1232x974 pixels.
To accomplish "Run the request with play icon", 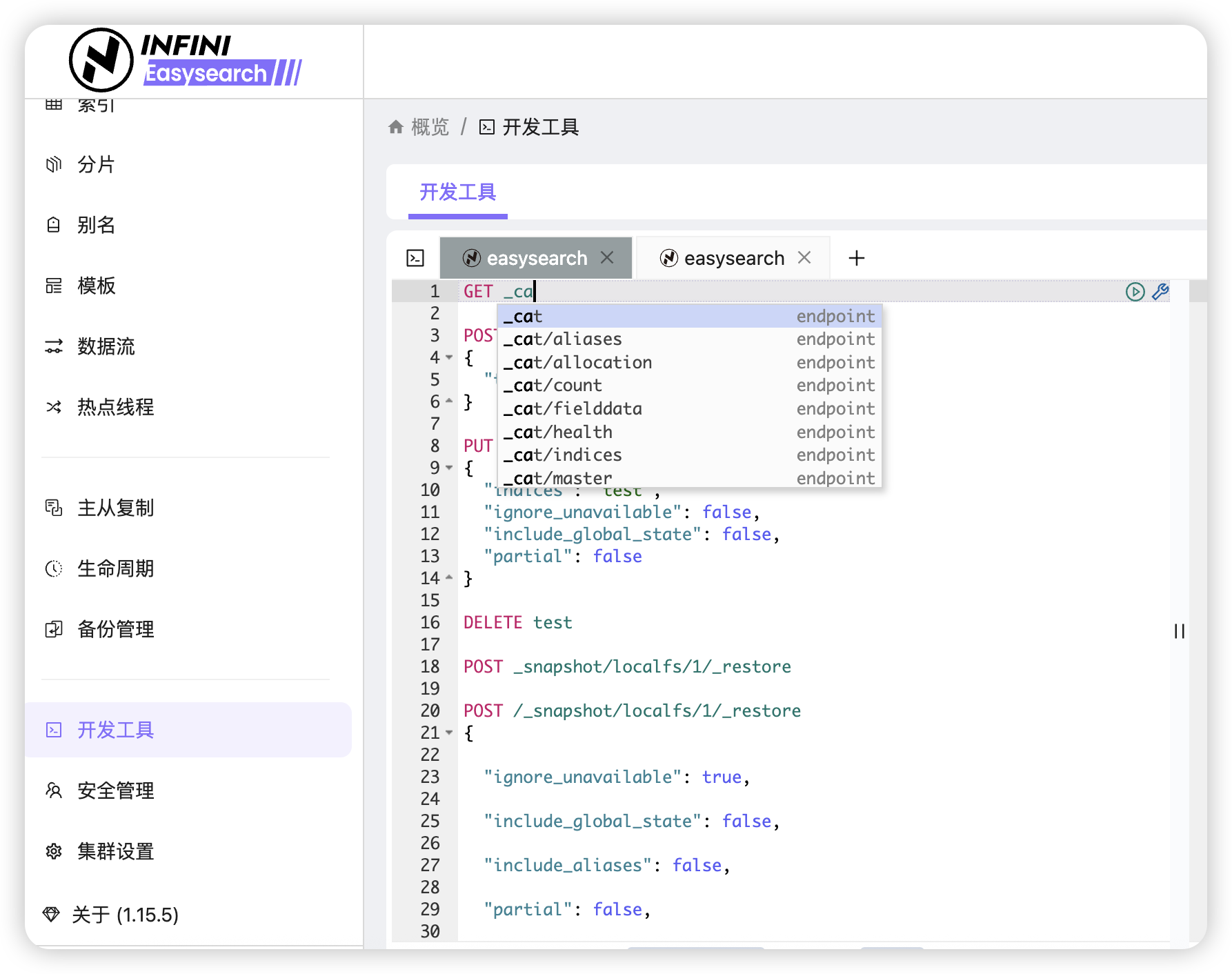I will (1135, 292).
